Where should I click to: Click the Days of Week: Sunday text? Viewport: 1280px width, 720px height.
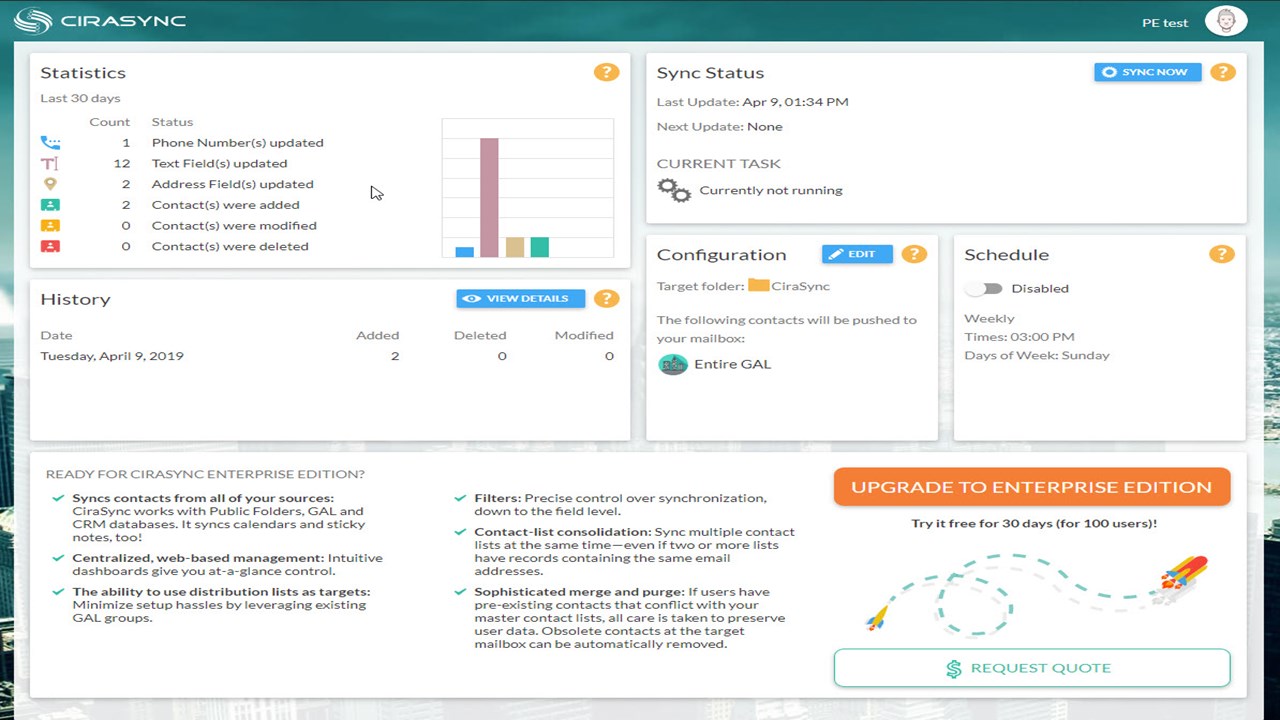click(x=1036, y=355)
